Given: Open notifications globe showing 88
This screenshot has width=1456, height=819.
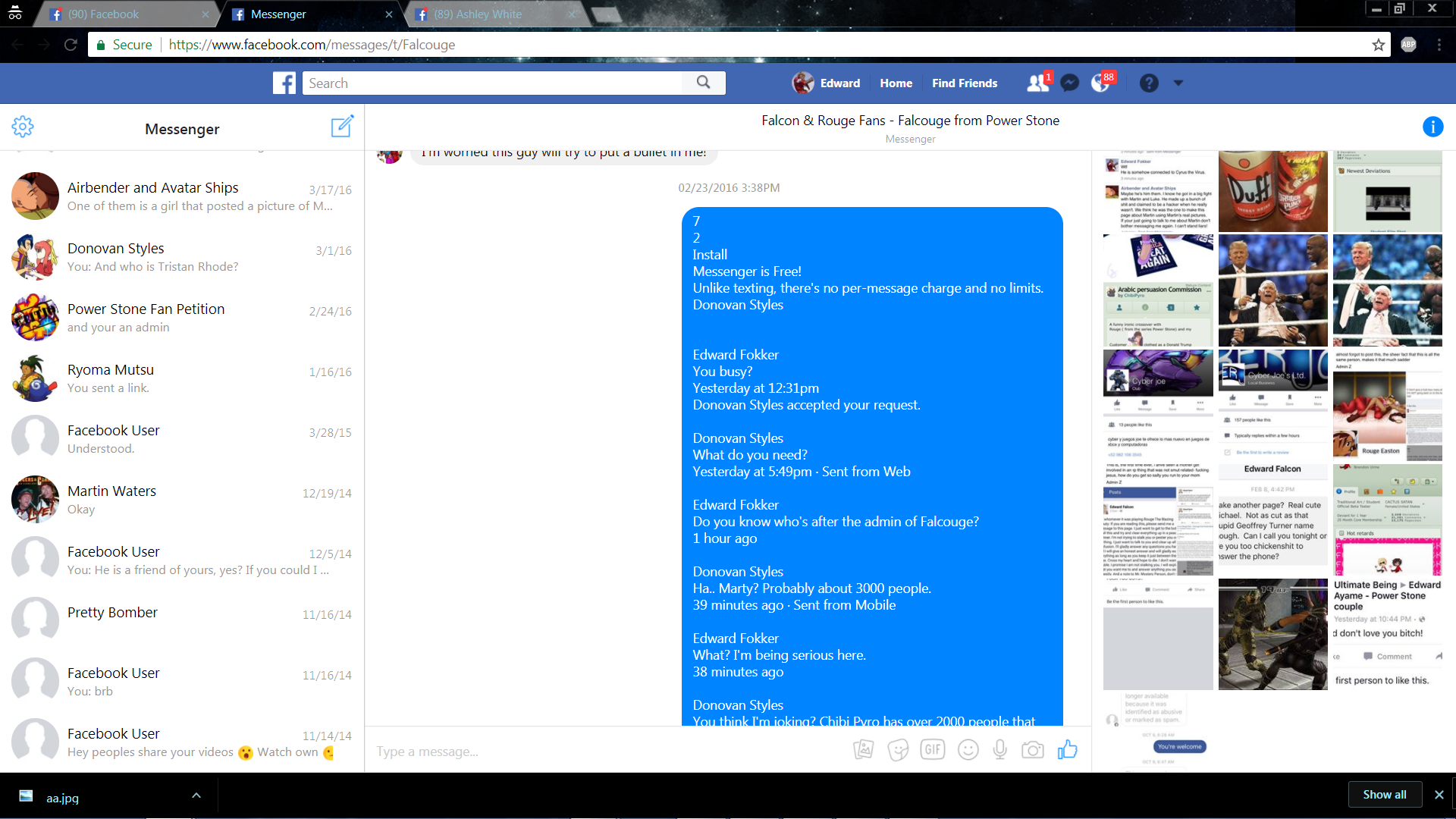Looking at the screenshot, I should point(1100,83).
